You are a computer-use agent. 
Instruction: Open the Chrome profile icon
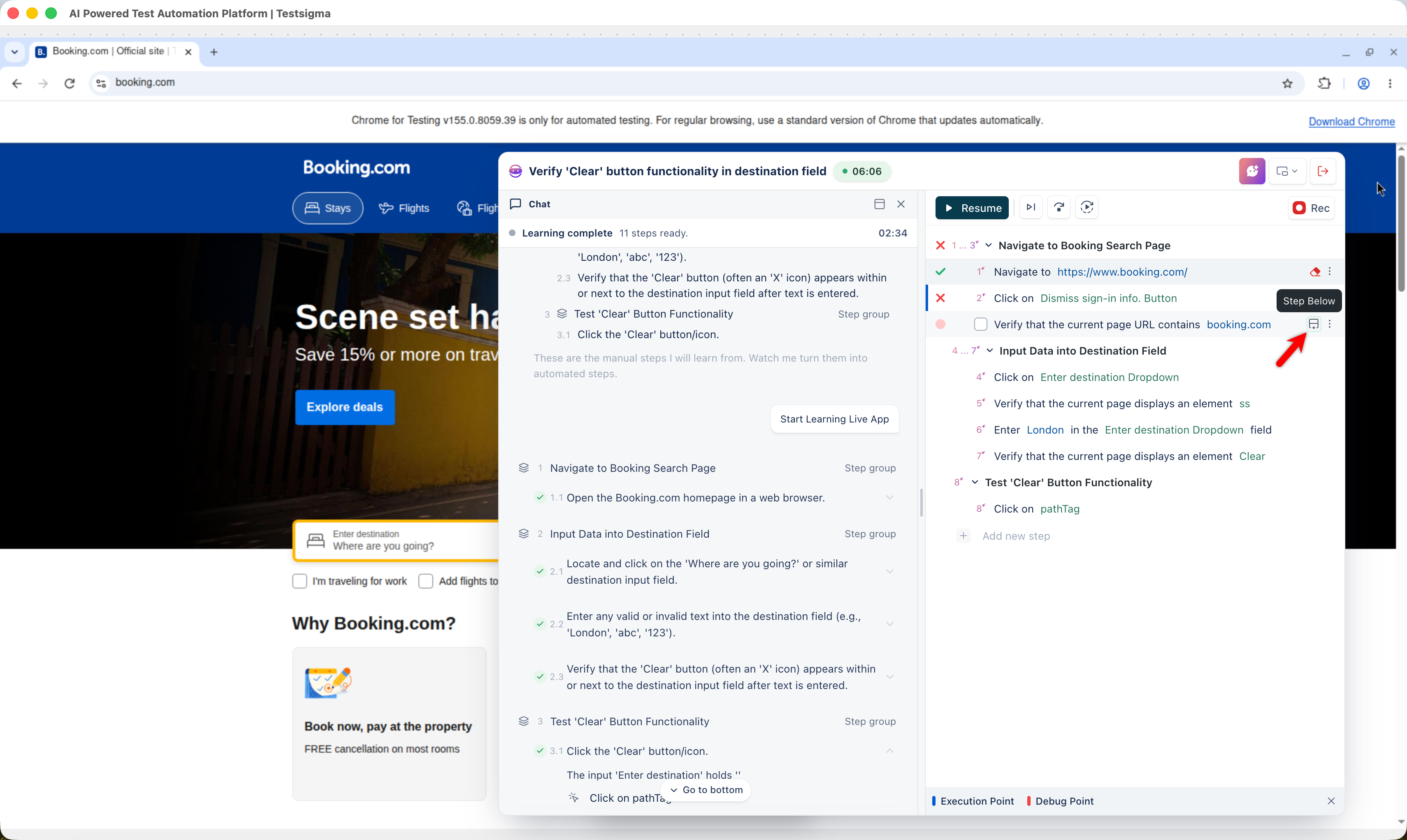coord(1363,83)
